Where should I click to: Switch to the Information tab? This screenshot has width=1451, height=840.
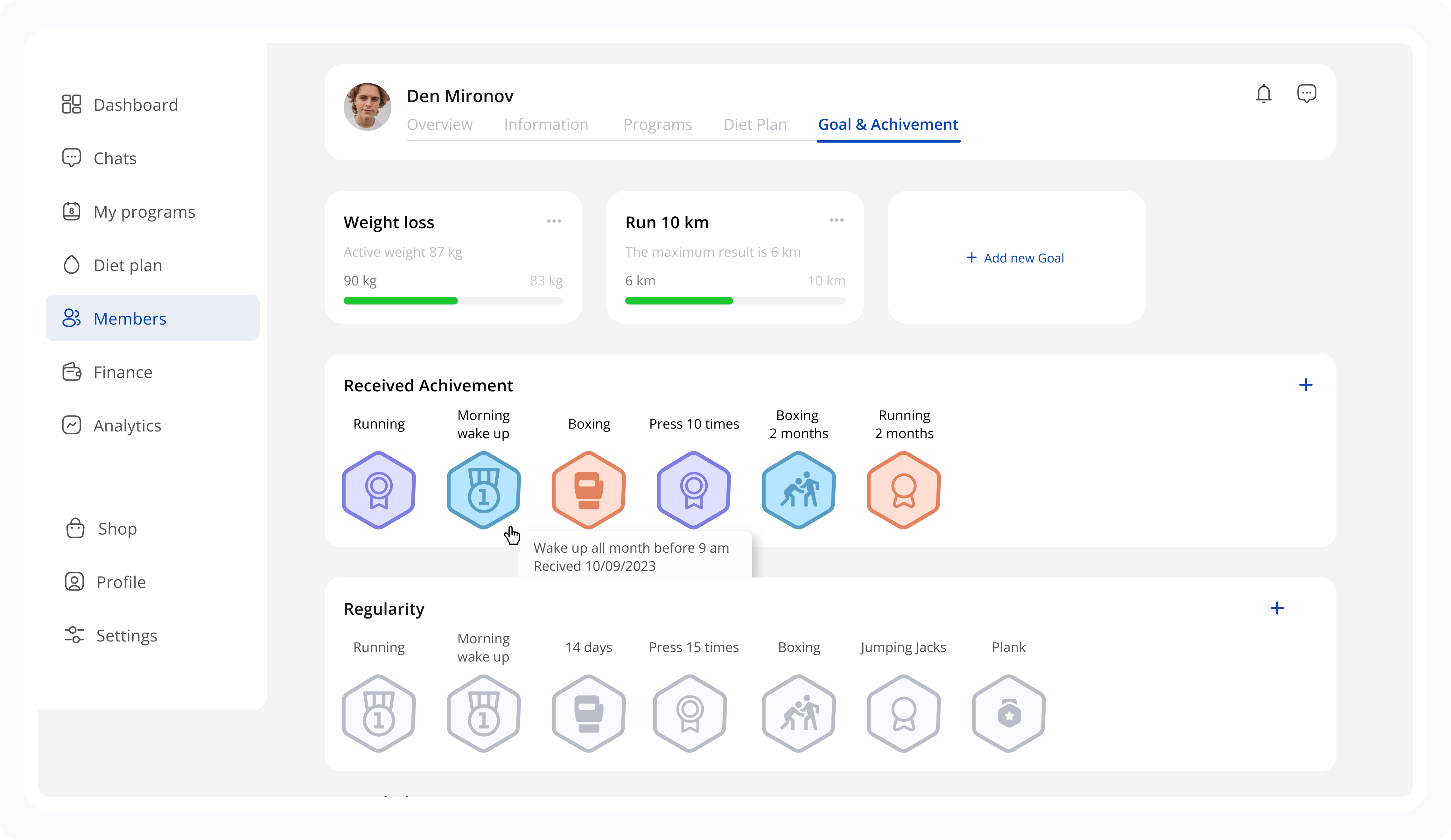click(x=545, y=124)
